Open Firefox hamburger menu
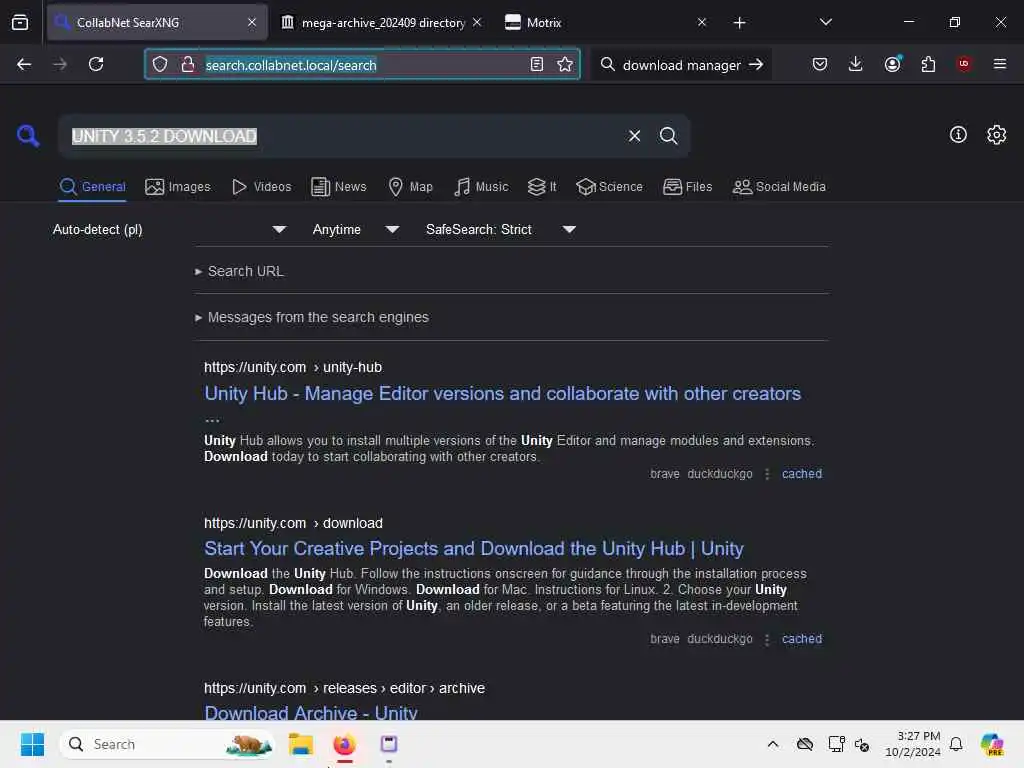 tap(999, 64)
